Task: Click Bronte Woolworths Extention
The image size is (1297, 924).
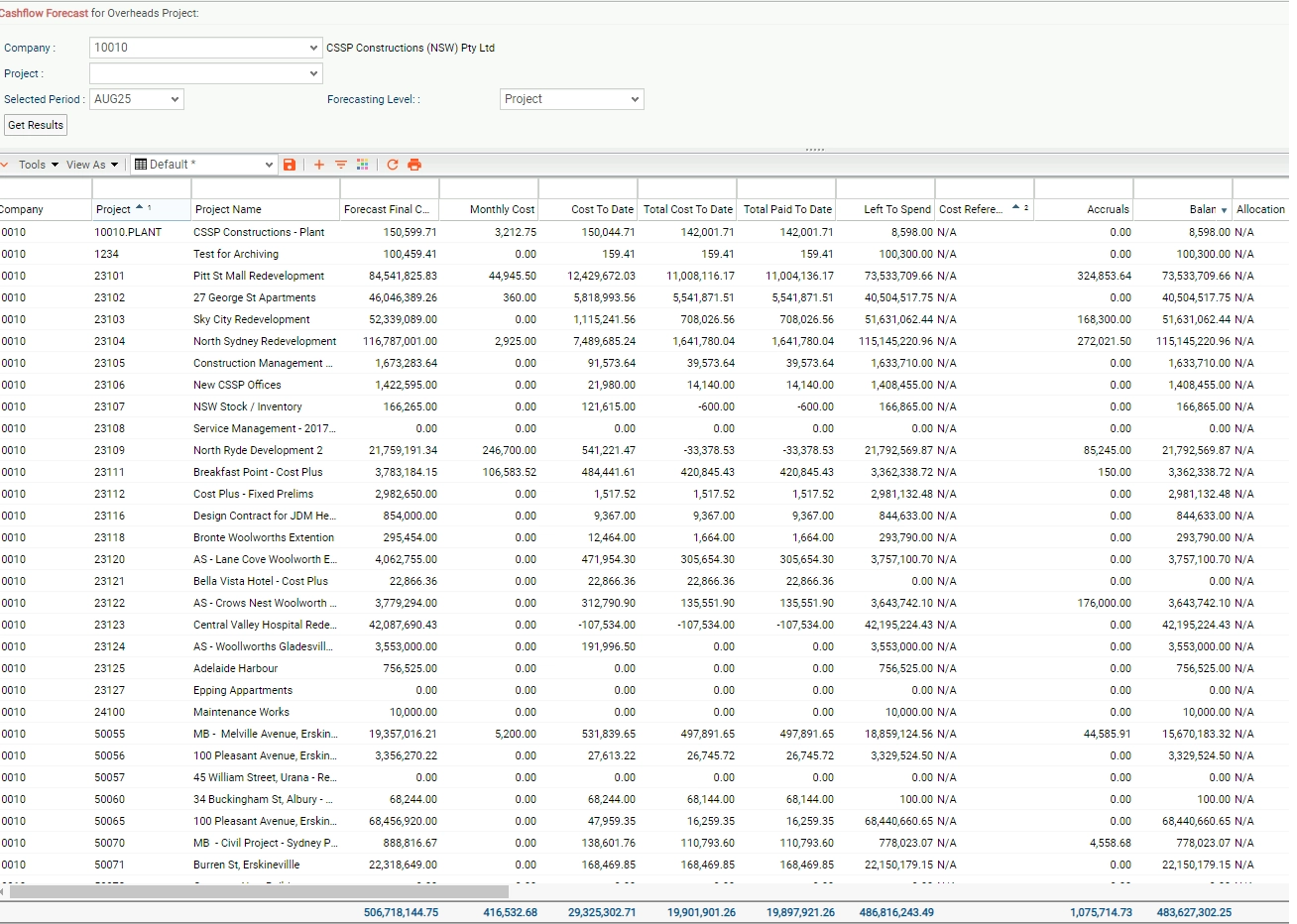Action: (x=264, y=537)
